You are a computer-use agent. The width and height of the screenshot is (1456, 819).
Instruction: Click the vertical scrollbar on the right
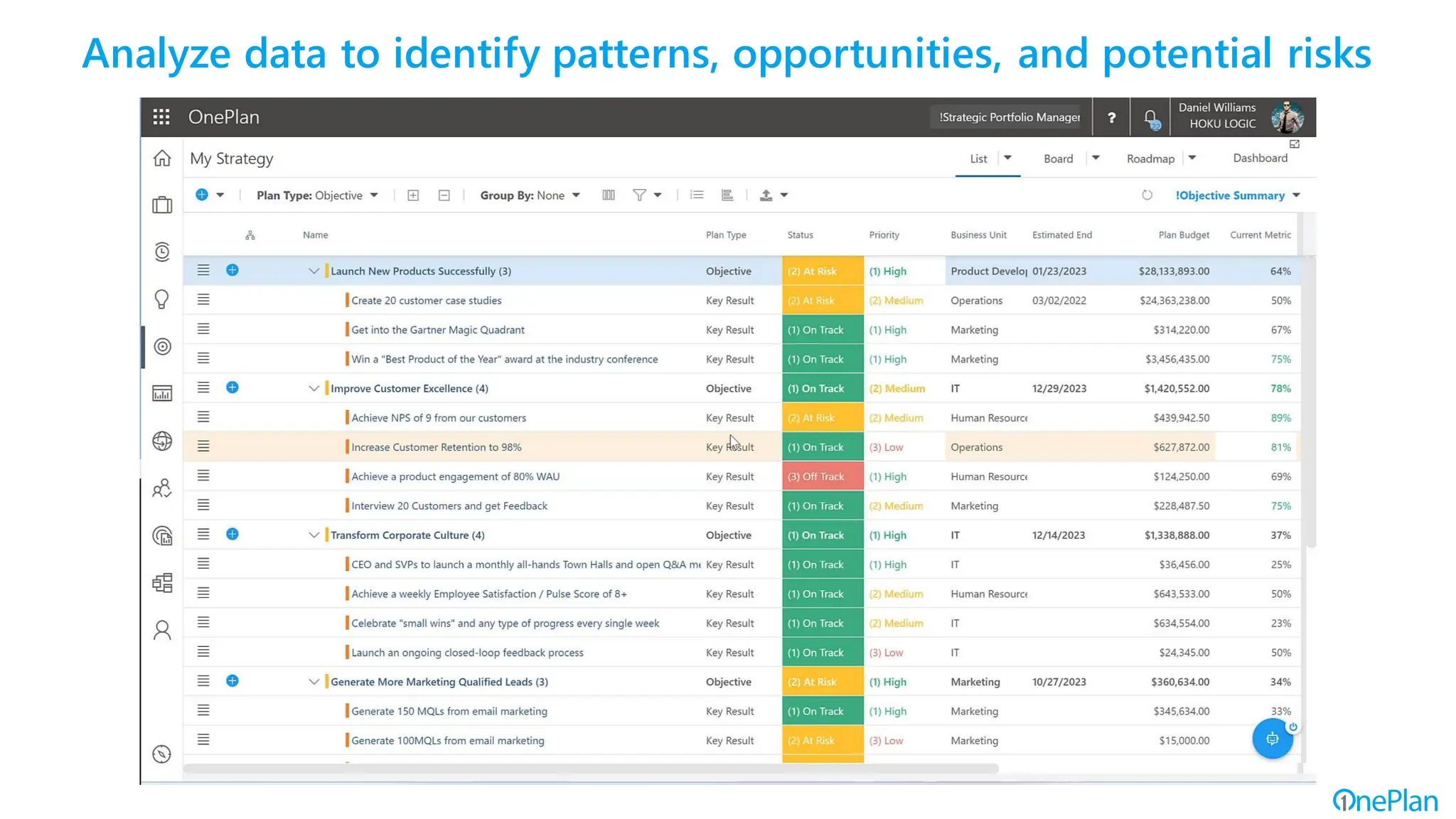pos(1312,402)
